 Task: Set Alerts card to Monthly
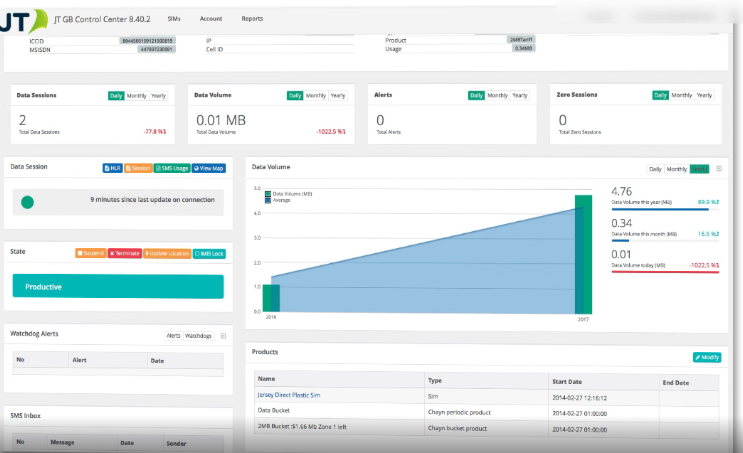pos(498,95)
